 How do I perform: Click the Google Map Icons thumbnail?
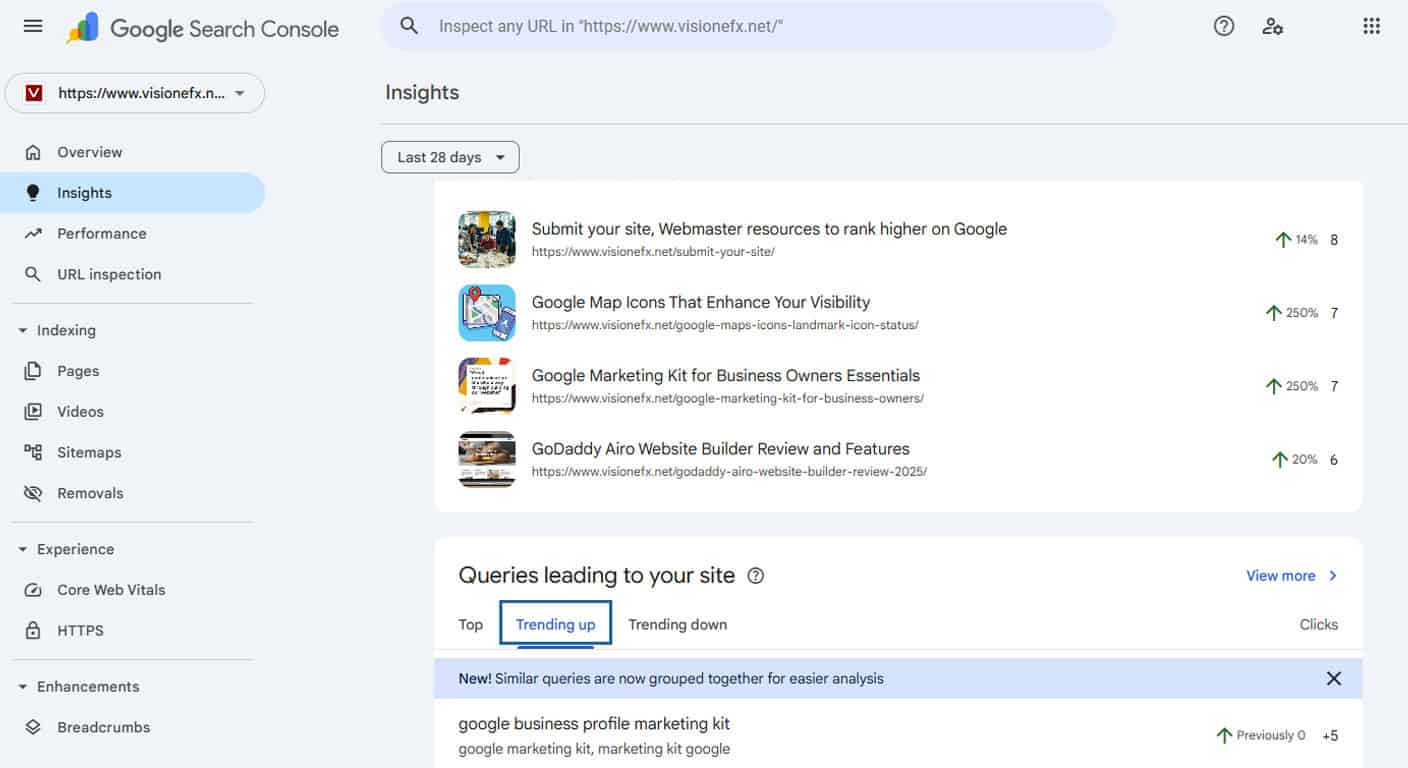[487, 313]
